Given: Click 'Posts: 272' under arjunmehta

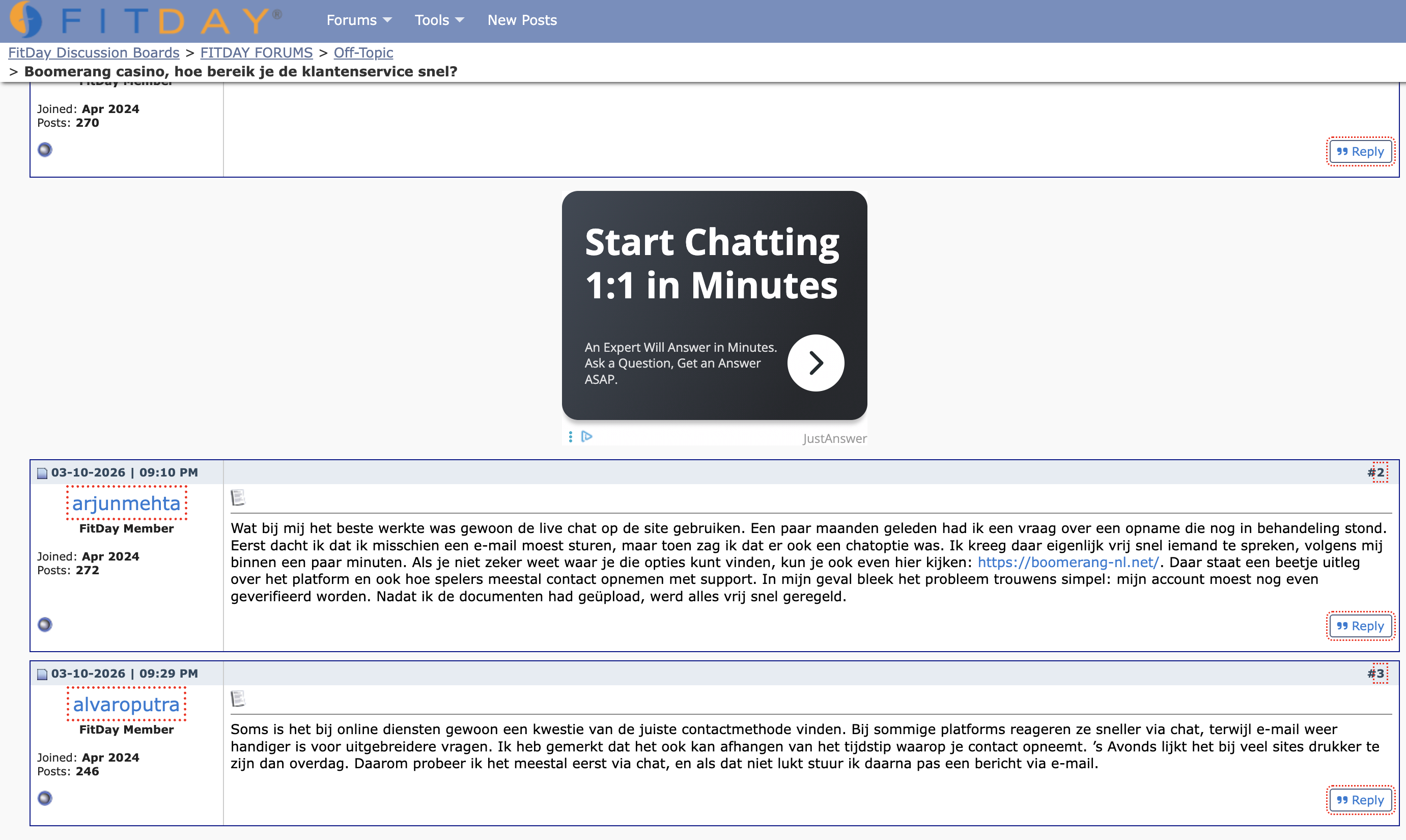Looking at the screenshot, I should tap(68, 571).
